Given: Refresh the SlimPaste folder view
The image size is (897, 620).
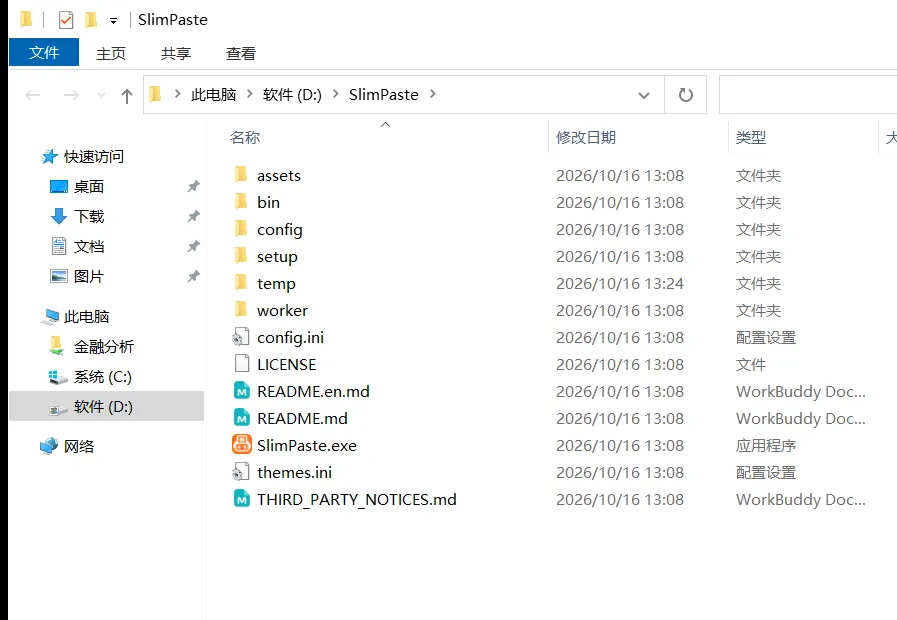Looking at the screenshot, I should pos(685,94).
